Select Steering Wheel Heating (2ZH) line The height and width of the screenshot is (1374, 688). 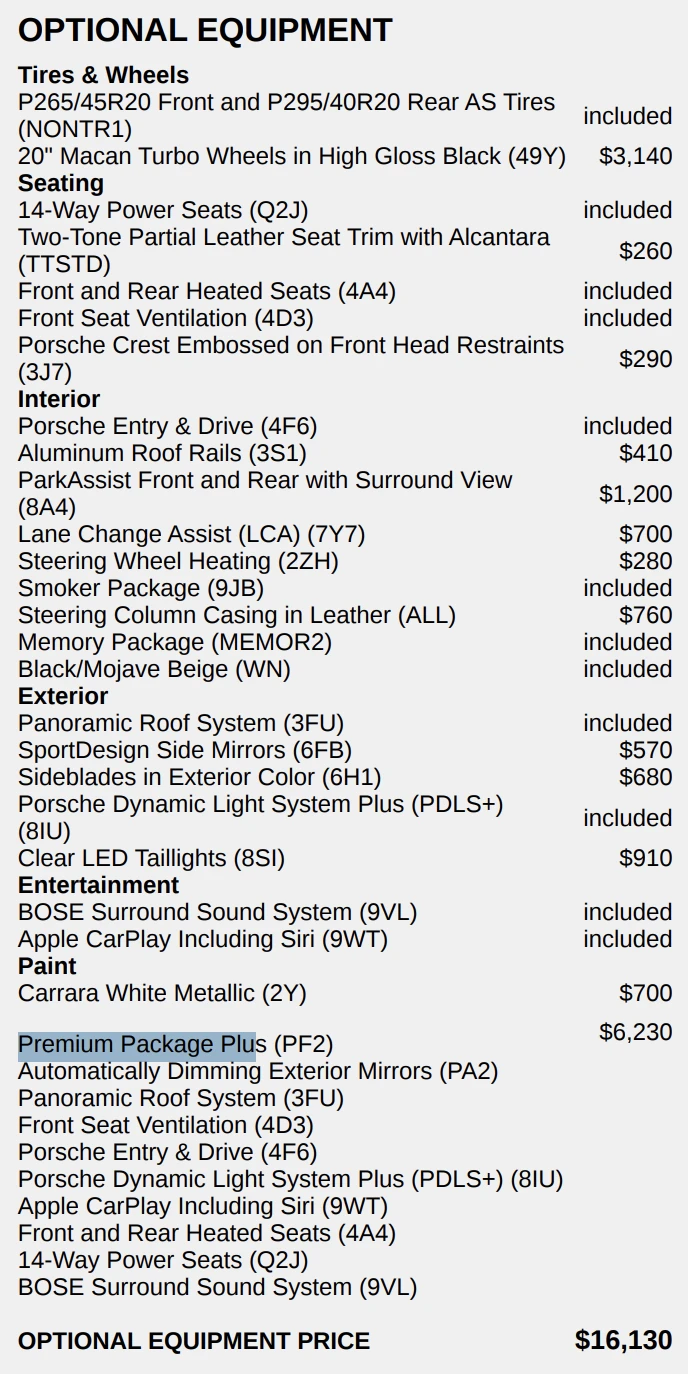pyautogui.click(x=178, y=561)
